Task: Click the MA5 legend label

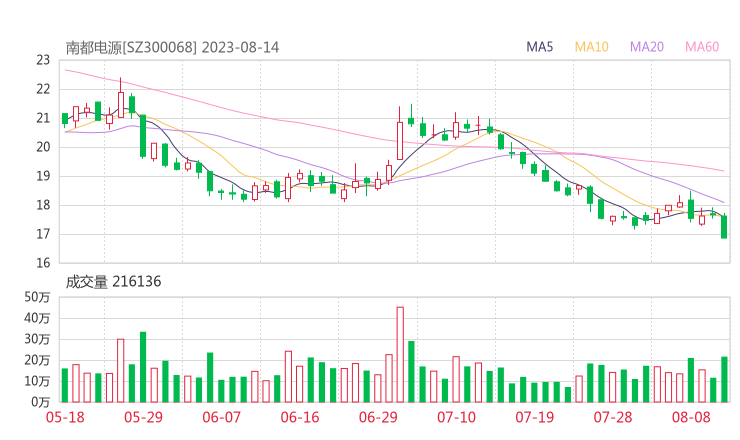Action: click(x=539, y=47)
